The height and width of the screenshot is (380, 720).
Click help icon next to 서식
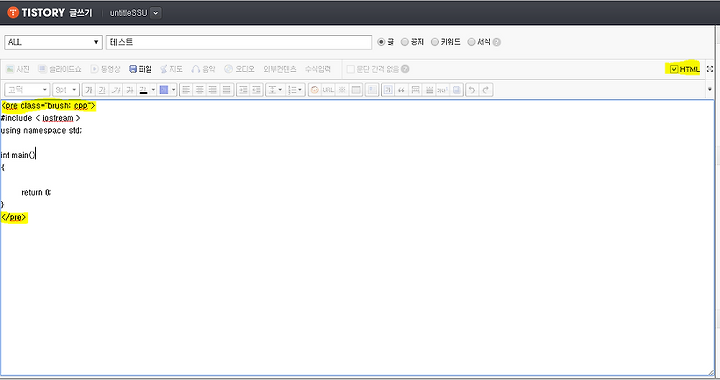[496, 42]
